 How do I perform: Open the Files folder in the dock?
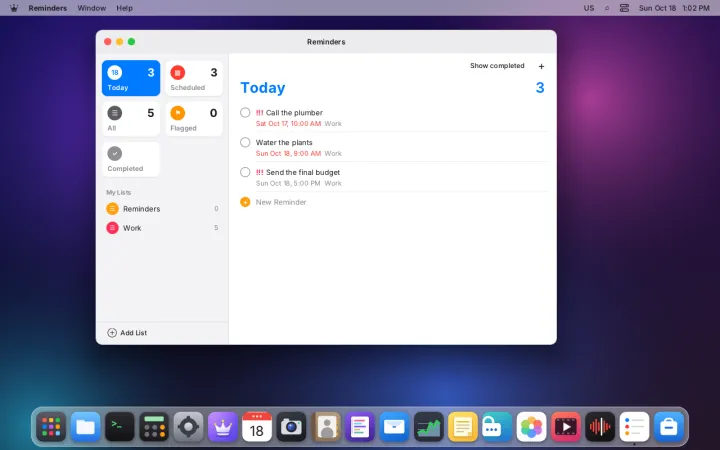click(85, 427)
